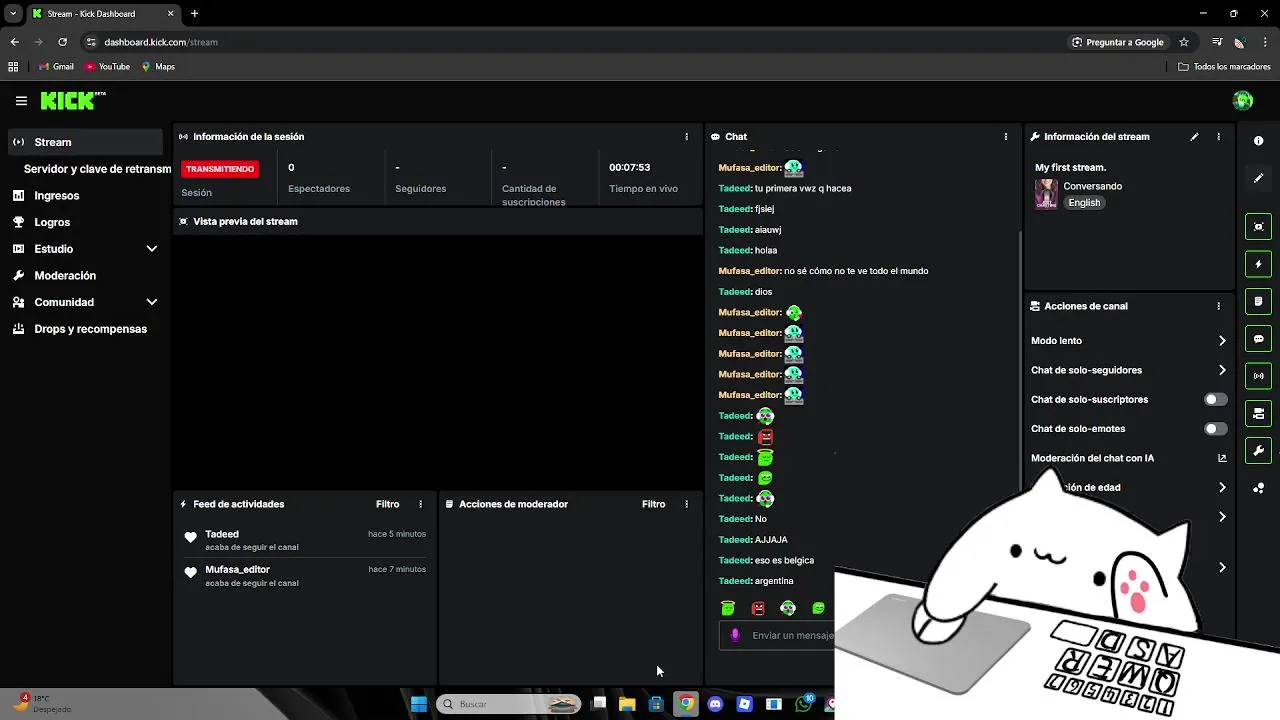Click Filtro in Feed de actividades
This screenshot has height=720, width=1280.
click(x=387, y=504)
